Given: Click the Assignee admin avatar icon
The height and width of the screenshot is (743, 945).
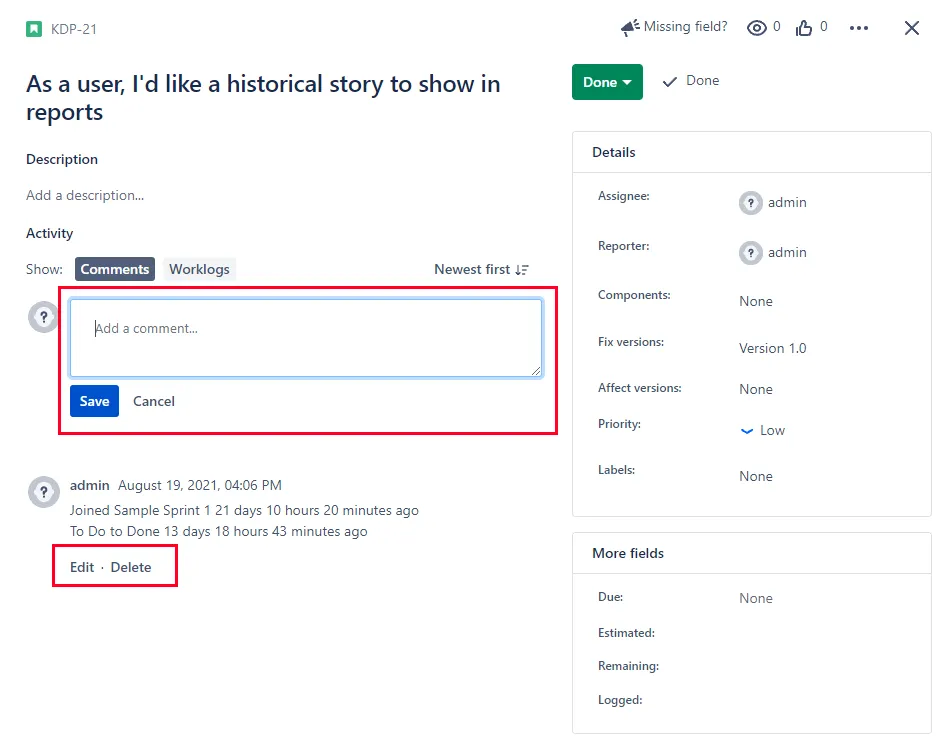Looking at the screenshot, I should tap(750, 203).
